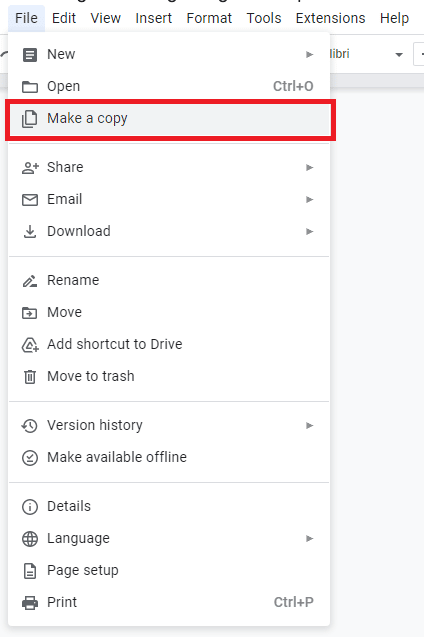424x637 pixels.
Task: Click the Details menu entry text
Action: [x=69, y=507]
